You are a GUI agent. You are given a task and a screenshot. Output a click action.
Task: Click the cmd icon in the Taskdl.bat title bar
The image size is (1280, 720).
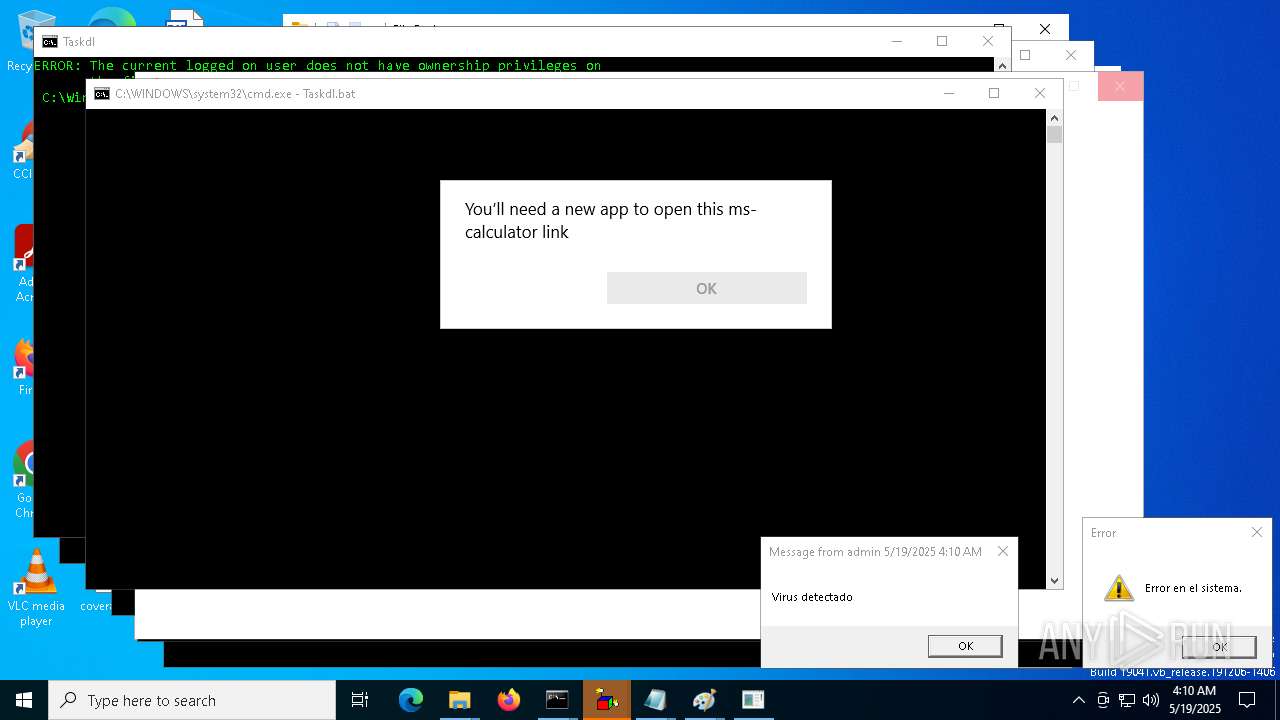point(102,93)
